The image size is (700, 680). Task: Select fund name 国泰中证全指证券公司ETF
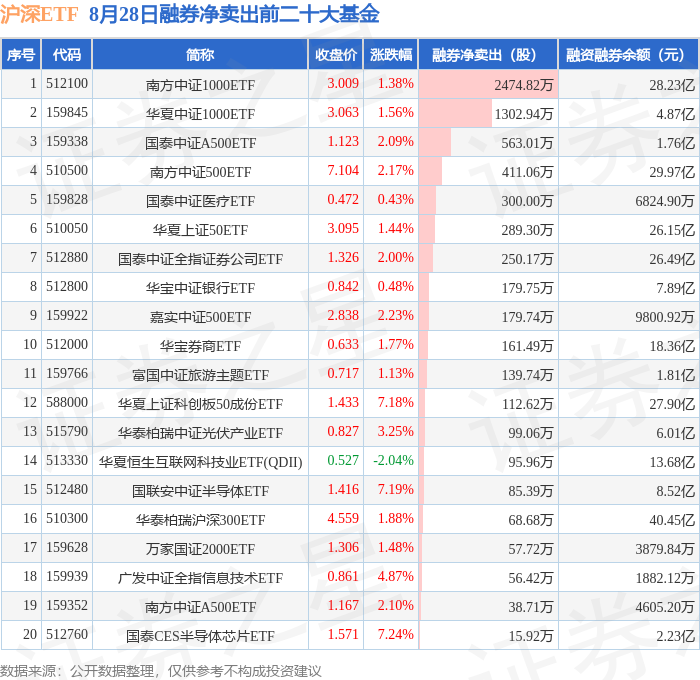(x=200, y=259)
